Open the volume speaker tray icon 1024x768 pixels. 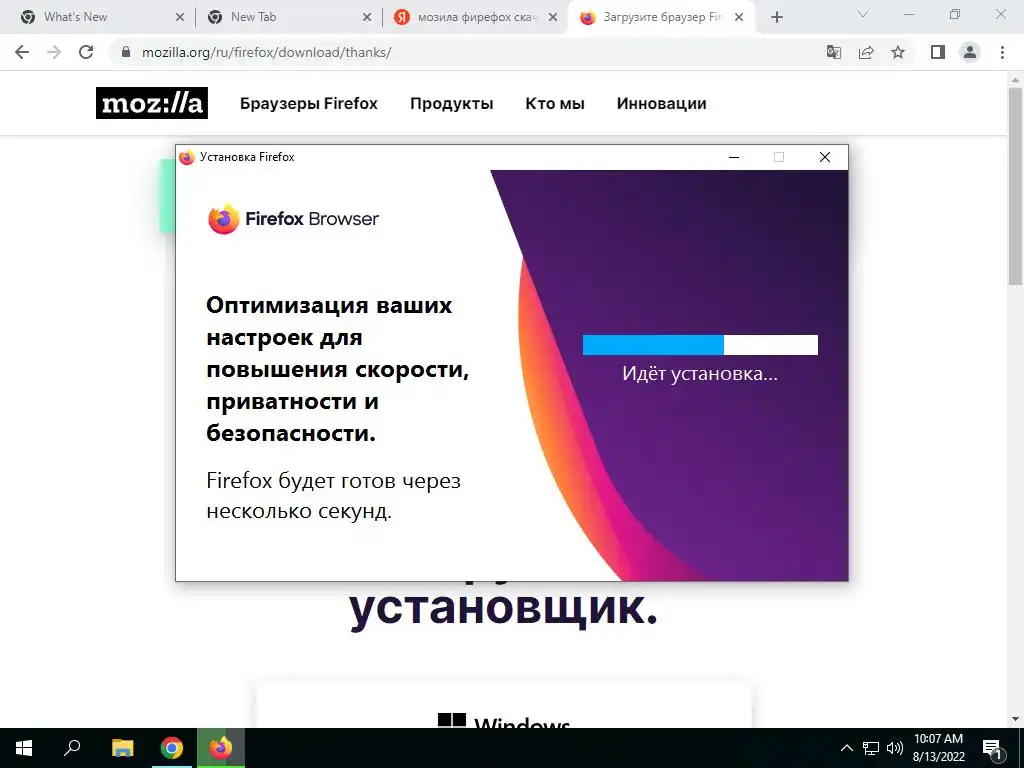pos(895,748)
